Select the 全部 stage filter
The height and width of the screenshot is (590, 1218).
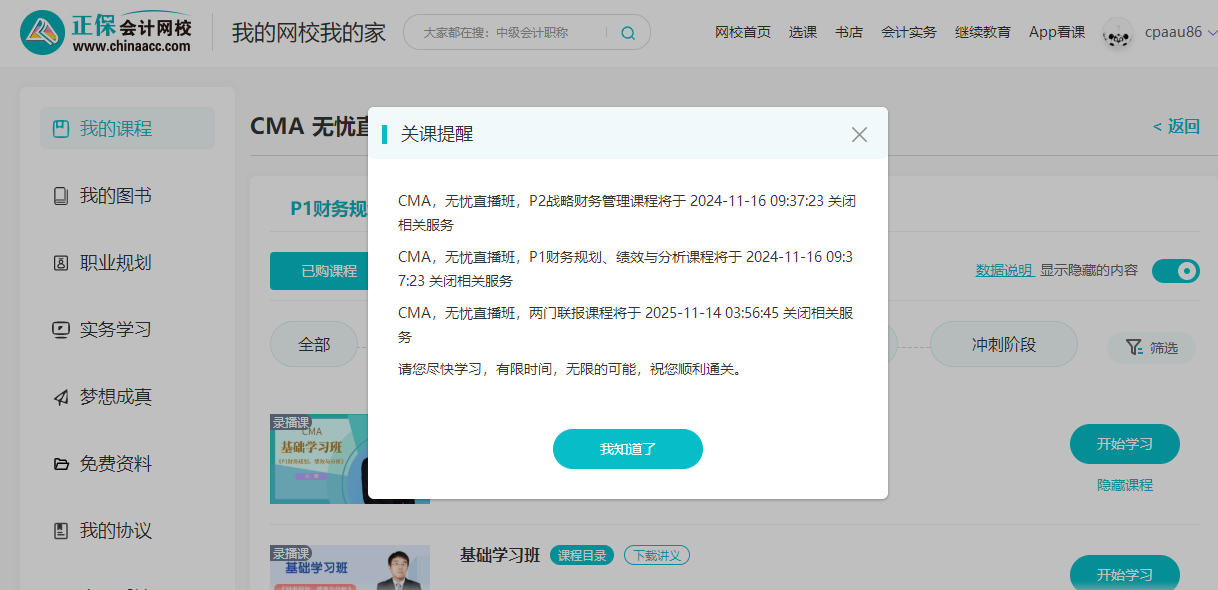(x=314, y=344)
